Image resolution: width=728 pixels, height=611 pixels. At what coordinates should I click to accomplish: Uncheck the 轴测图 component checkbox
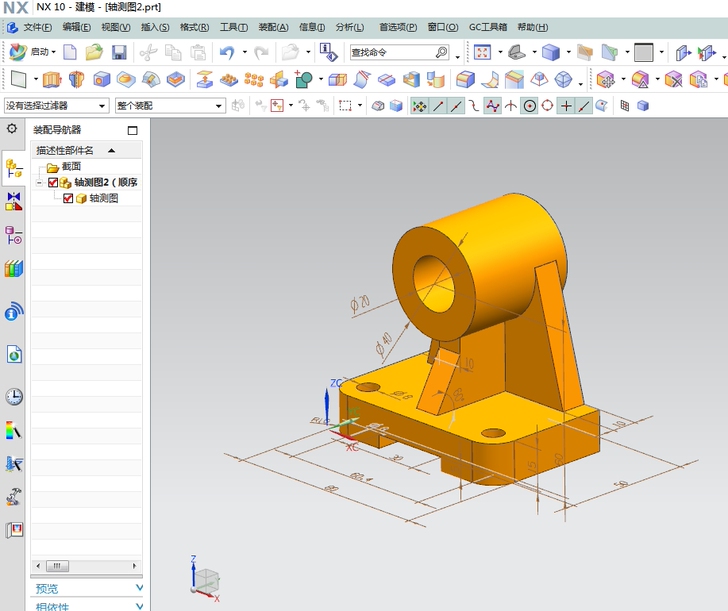pyautogui.click(x=68, y=199)
